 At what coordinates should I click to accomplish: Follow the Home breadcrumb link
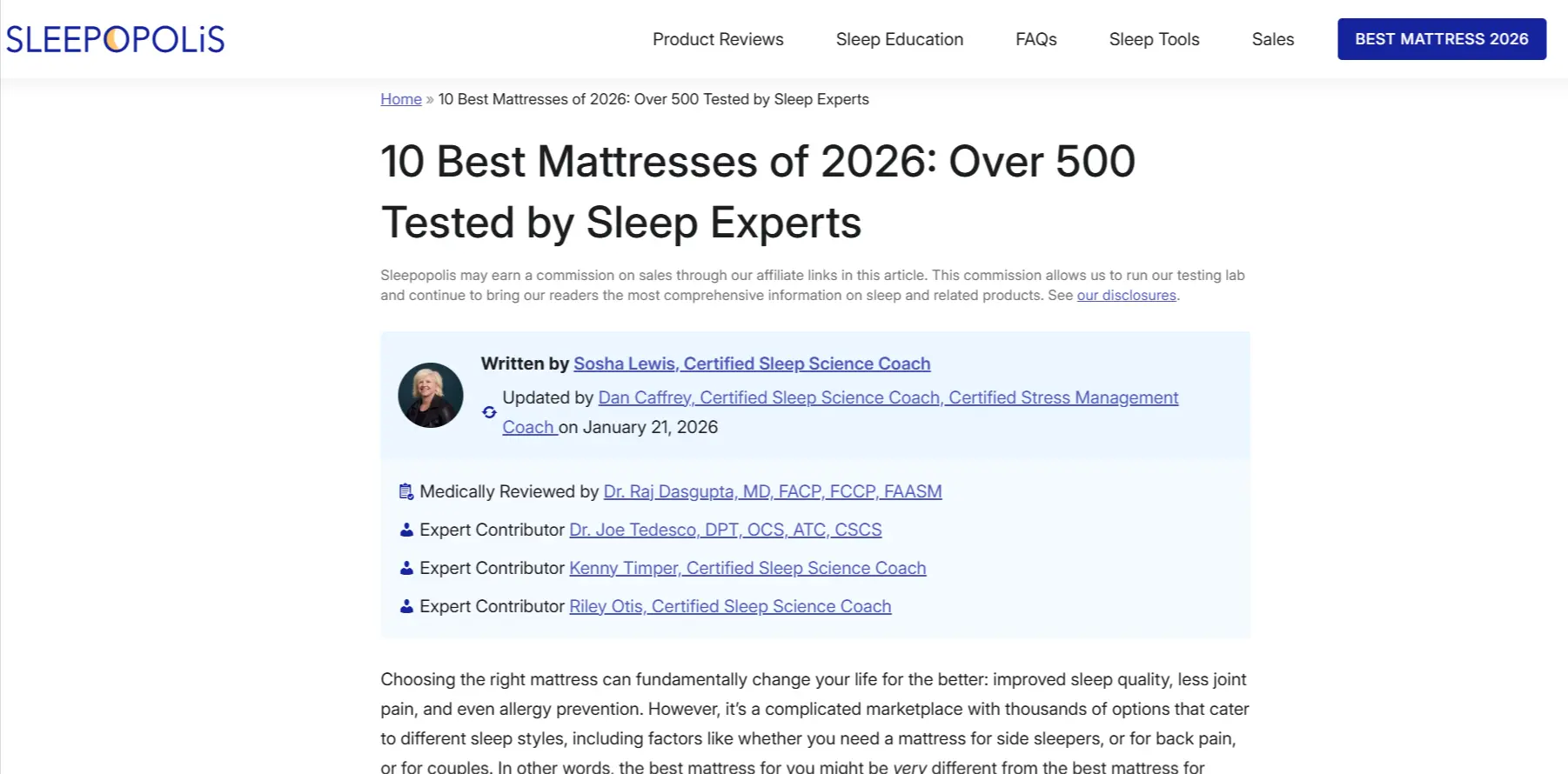tap(401, 99)
